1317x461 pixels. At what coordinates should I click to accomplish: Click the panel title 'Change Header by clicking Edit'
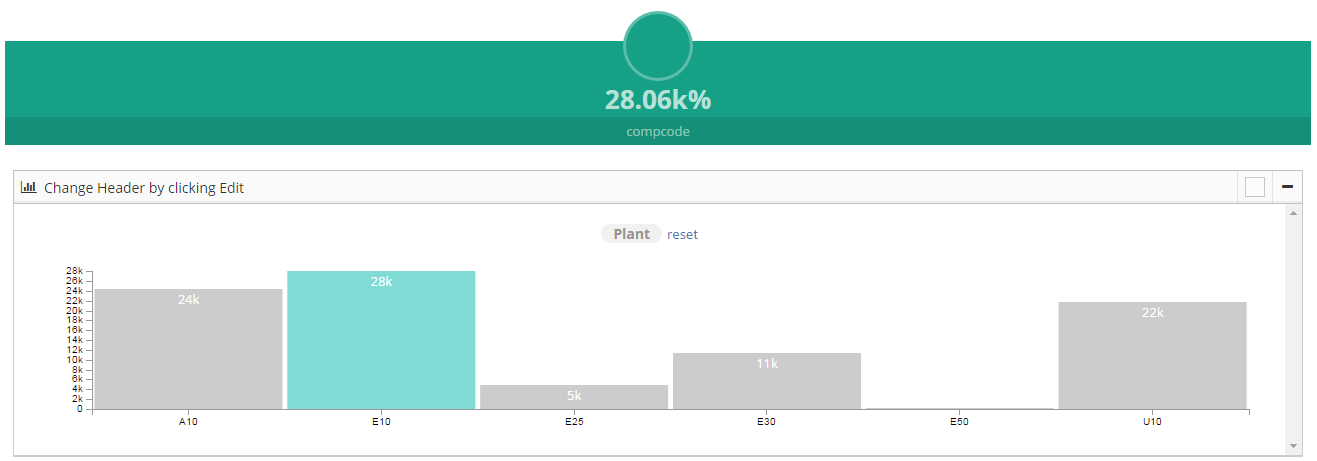click(x=144, y=187)
